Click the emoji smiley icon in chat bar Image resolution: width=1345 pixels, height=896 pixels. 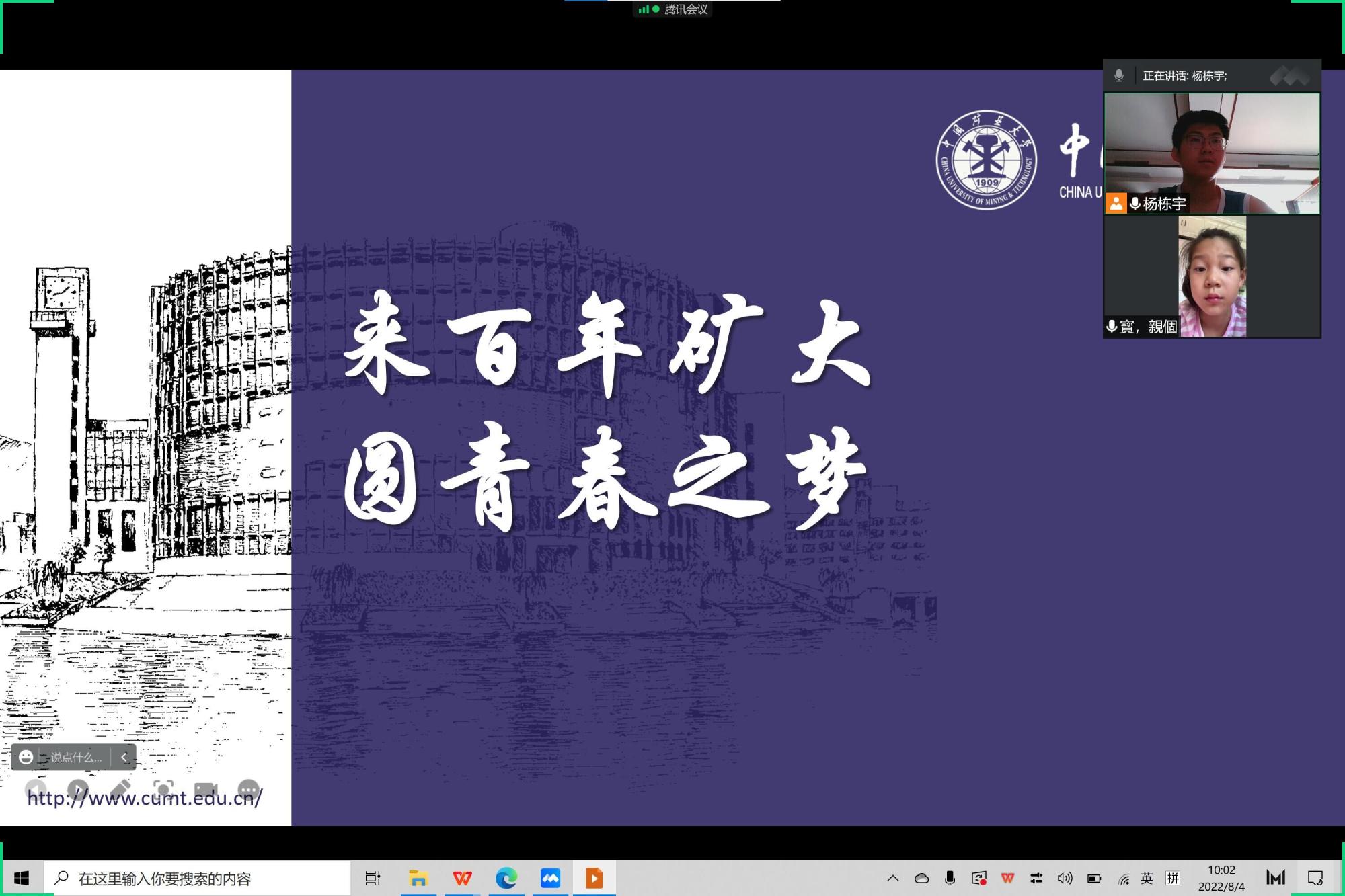point(26,758)
